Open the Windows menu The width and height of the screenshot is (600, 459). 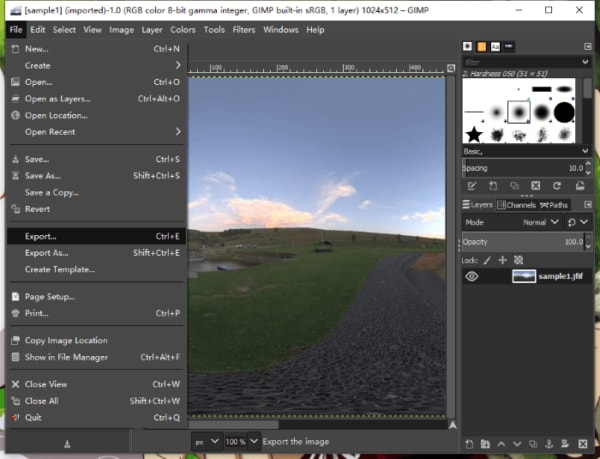280,30
